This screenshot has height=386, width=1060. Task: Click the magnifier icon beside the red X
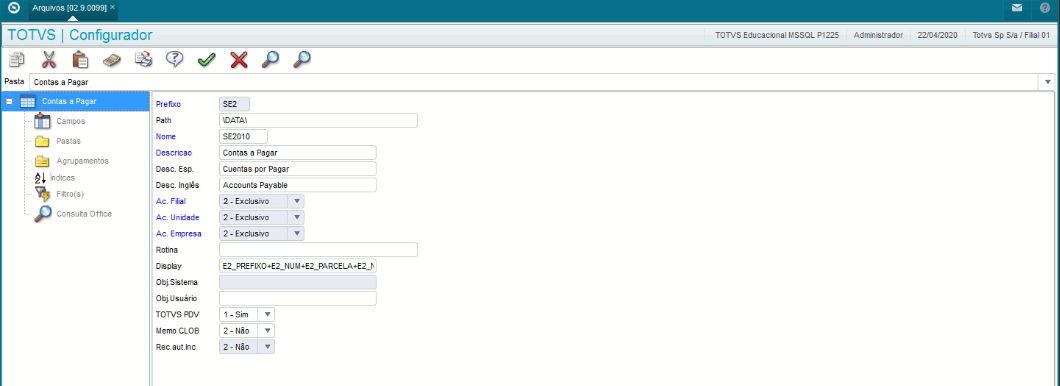tap(270, 59)
